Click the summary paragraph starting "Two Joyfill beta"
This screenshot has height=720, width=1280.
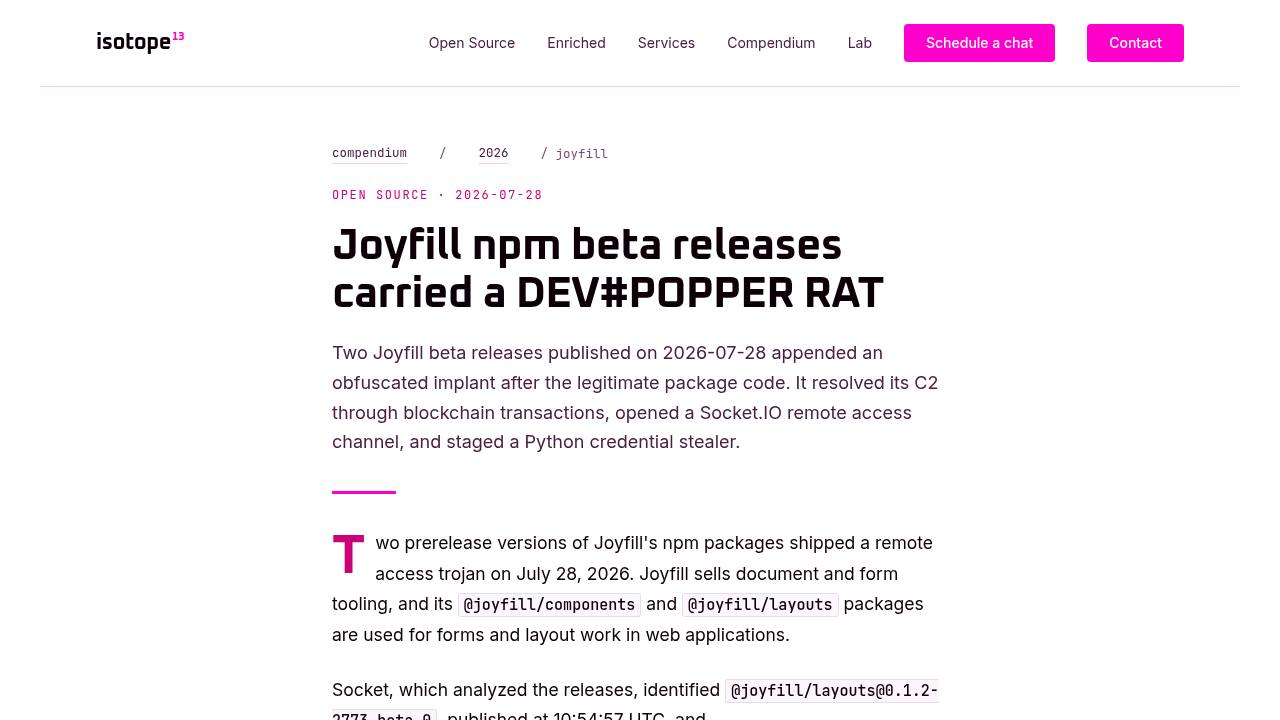point(635,397)
